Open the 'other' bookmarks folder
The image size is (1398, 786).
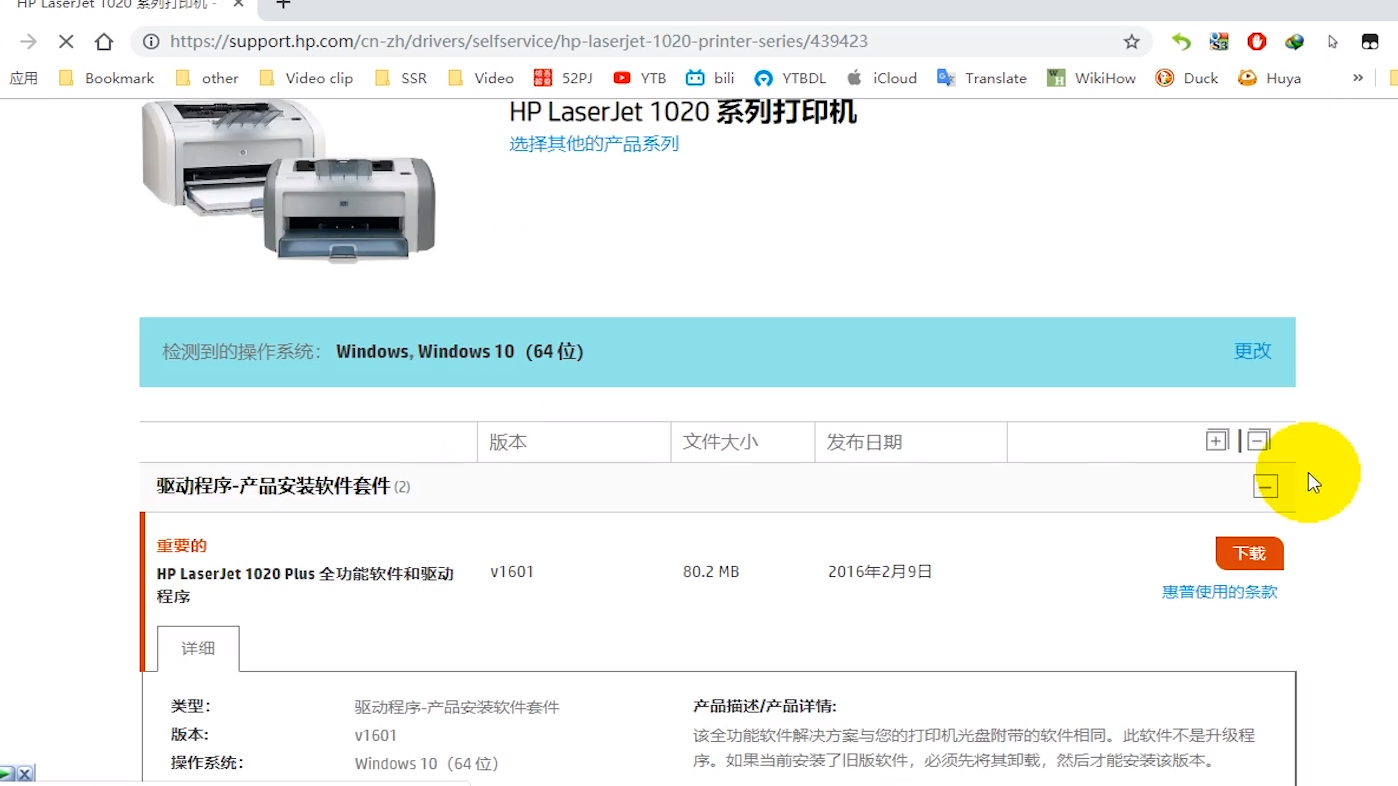(x=207, y=78)
